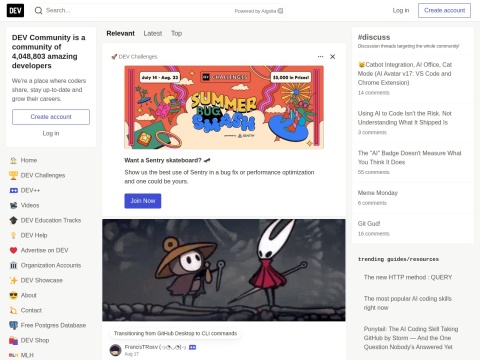
Task: Click the DEV++ badge icon in sidebar
Action: pos(13,190)
